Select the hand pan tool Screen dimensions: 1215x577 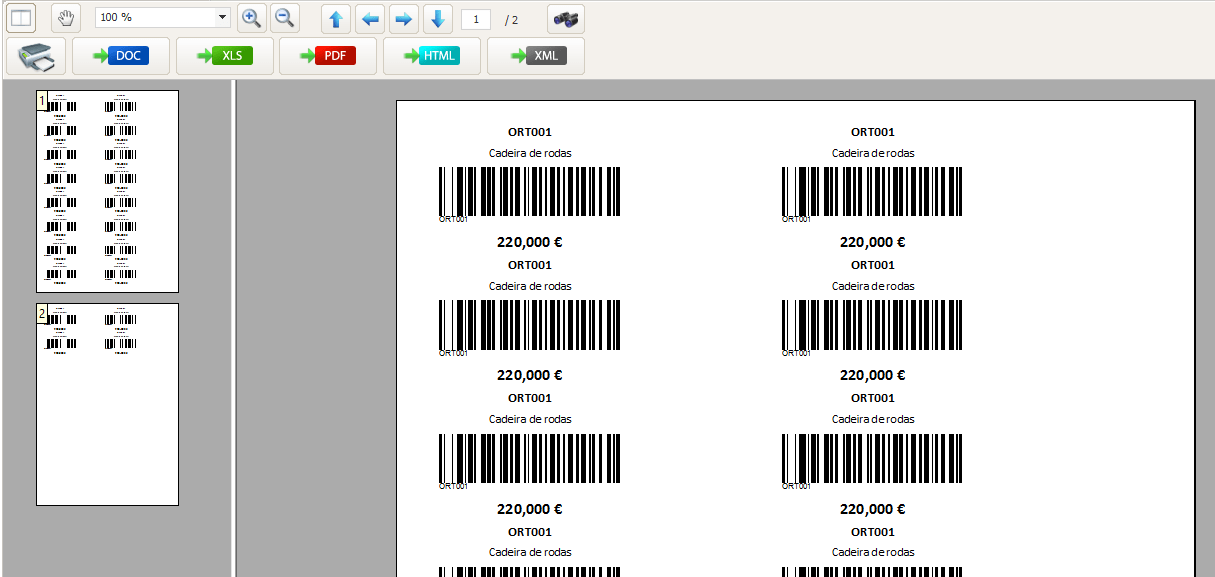(66, 18)
